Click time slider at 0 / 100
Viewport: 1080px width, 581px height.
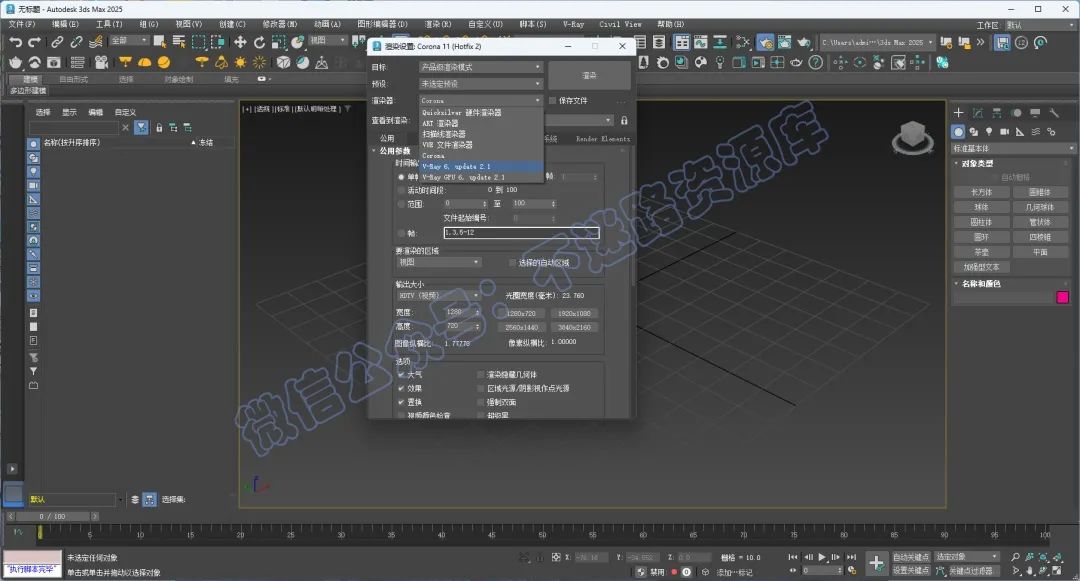52,516
